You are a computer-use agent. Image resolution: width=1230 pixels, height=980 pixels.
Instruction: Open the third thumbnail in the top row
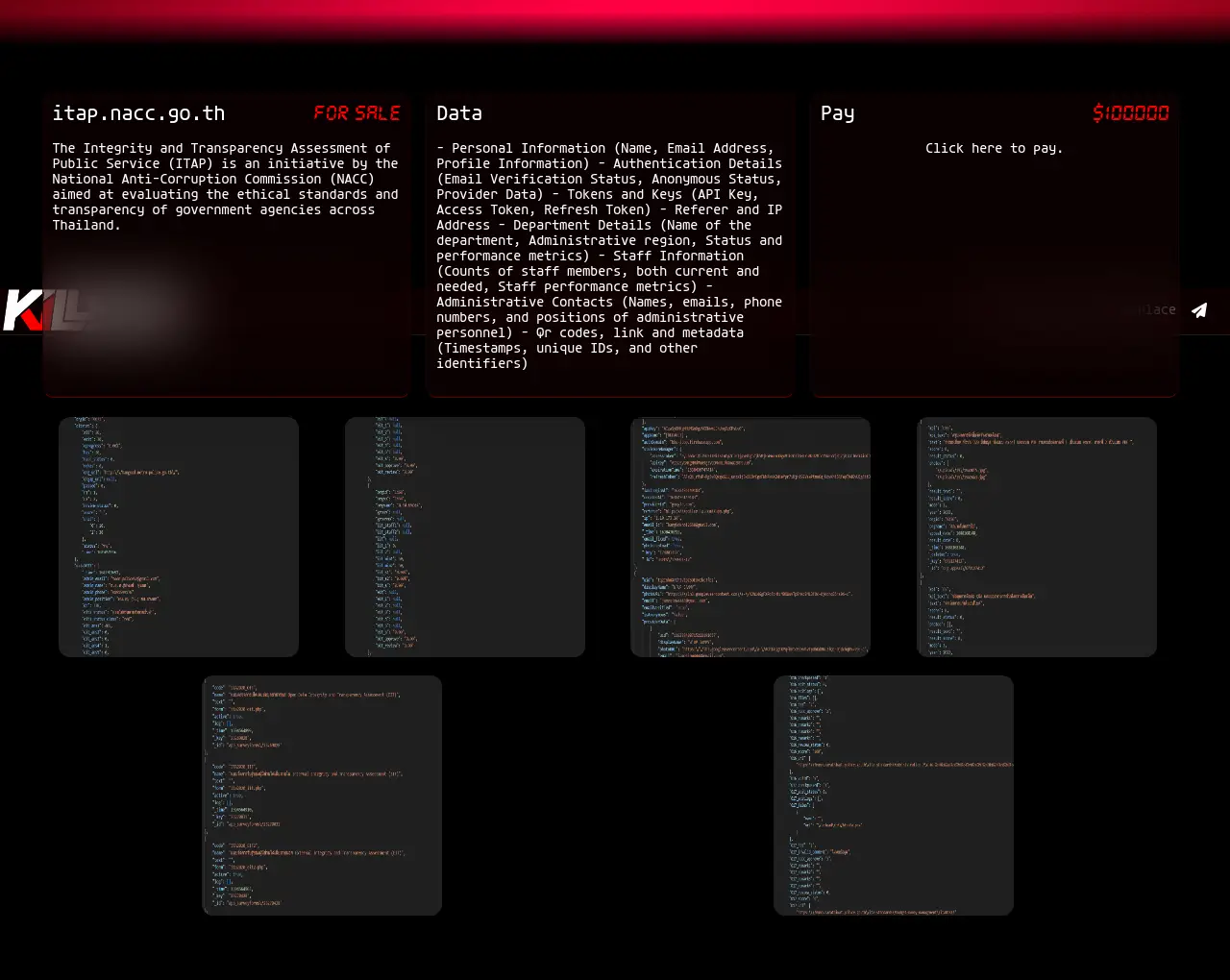click(750, 537)
